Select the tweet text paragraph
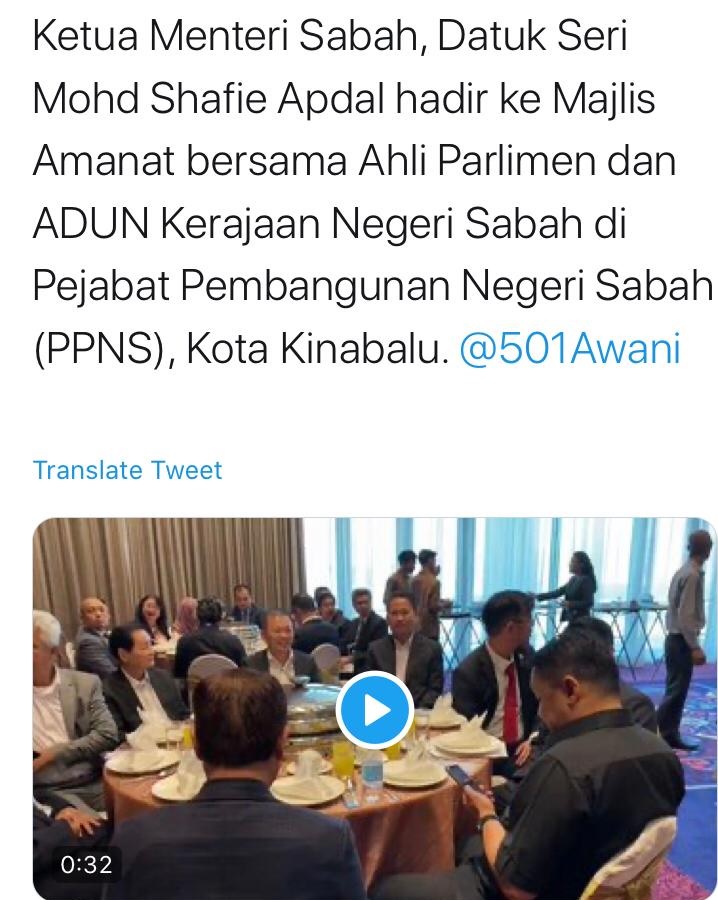This screenshot has height=900, width=718. click(373, 192)
